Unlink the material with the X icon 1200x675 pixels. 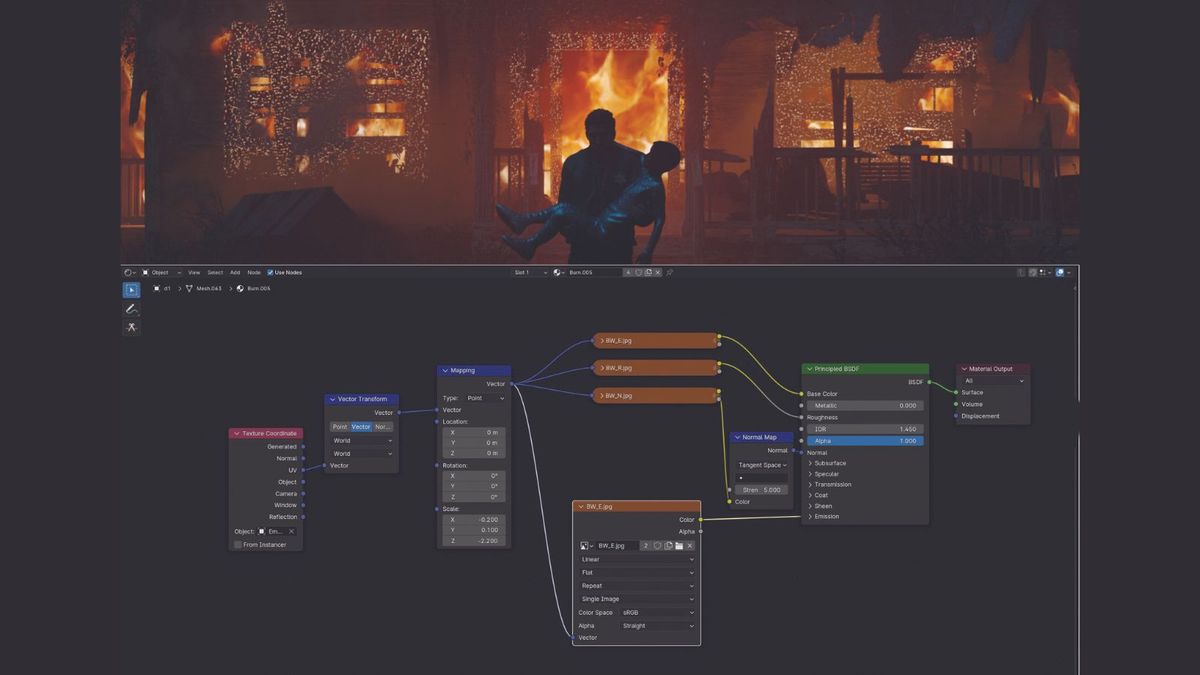tap(657, 272)
